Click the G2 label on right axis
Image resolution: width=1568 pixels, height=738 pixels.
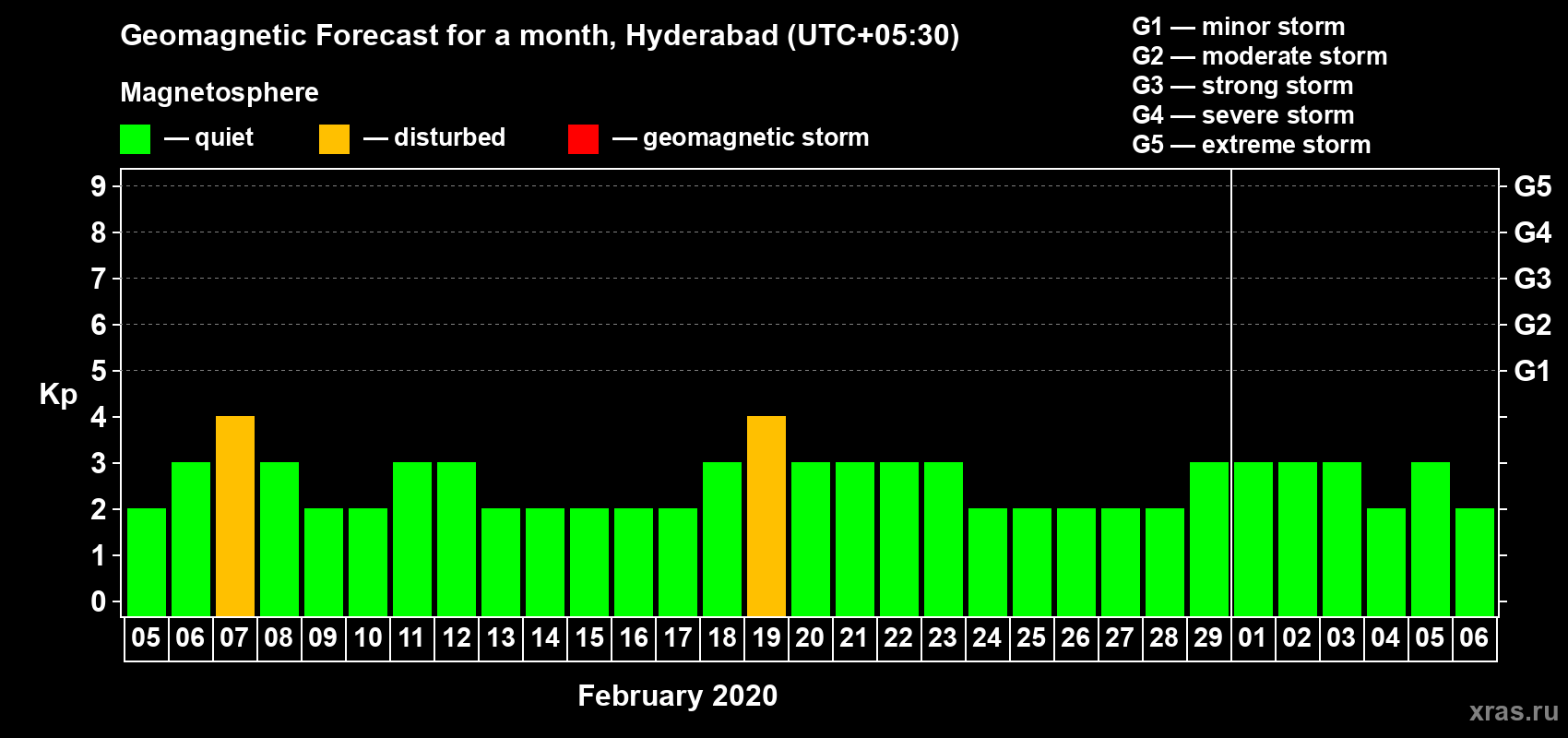pyautogui.click(x=1533, y=325)
